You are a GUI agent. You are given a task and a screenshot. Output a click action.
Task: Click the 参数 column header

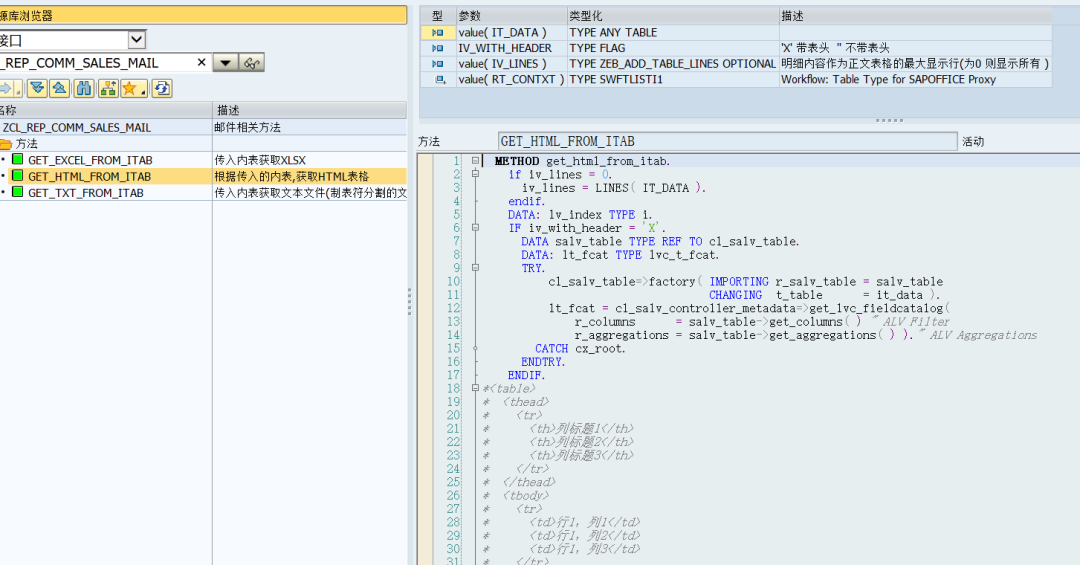coord(511,16)
